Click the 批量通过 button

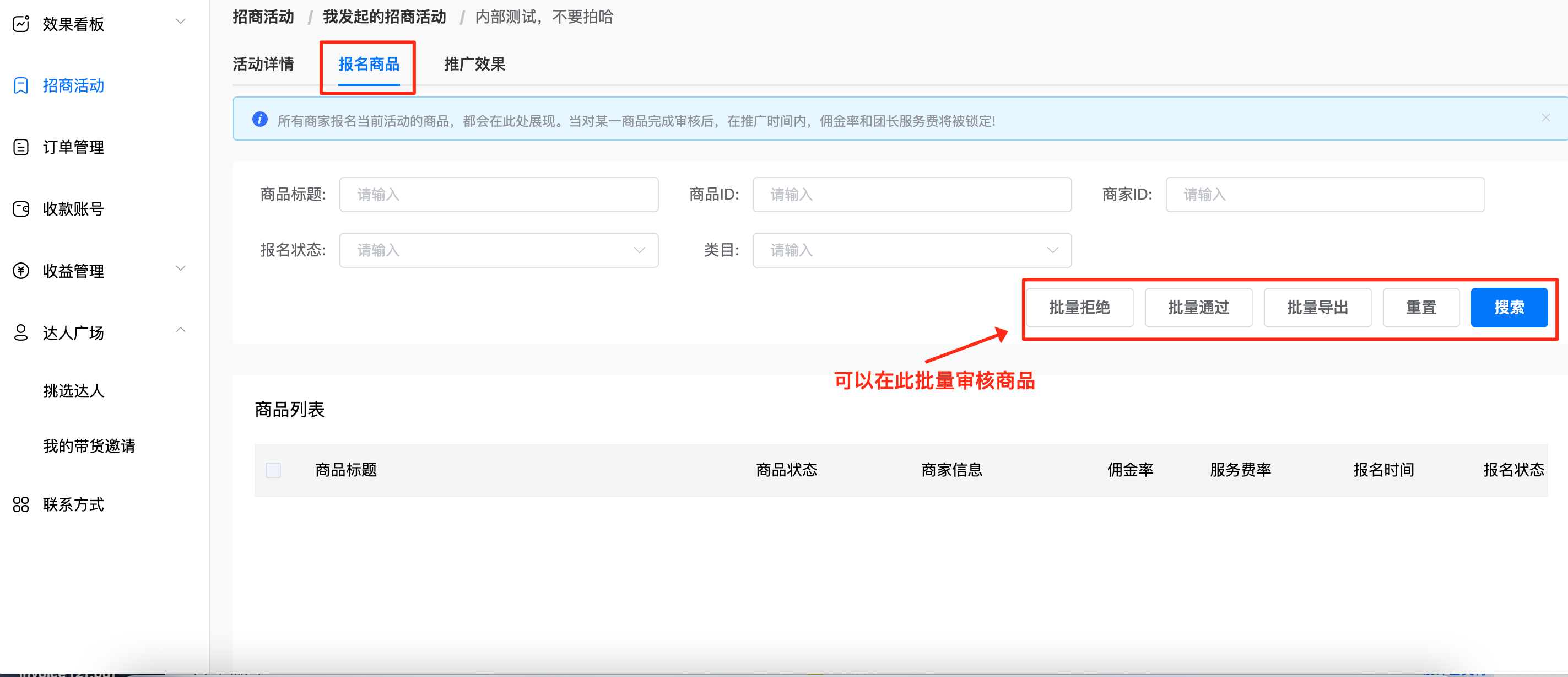click(x=1198, y=308)
